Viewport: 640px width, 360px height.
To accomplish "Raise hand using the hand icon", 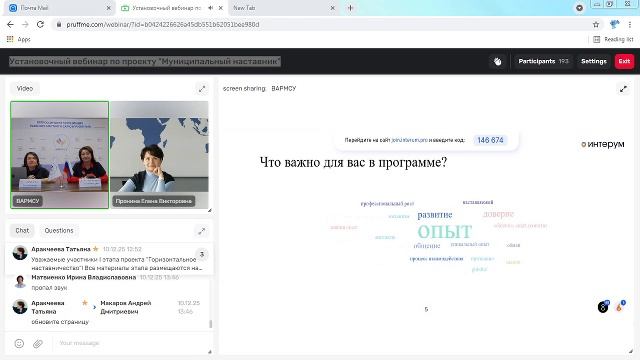I will click(x=498, y=61).
